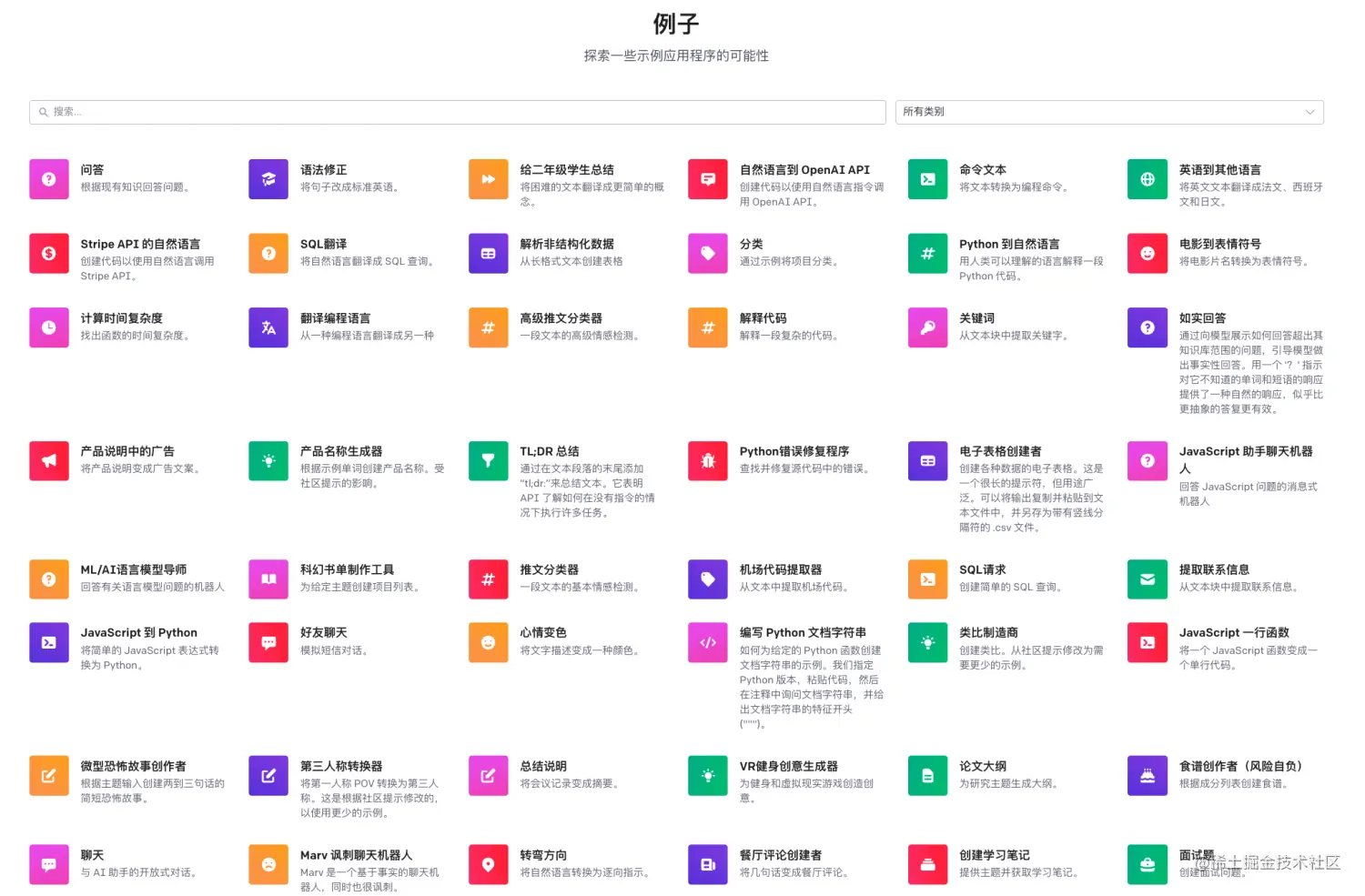Focus the 搜索 search input field
Screen dimensions: 1365x896
click(x=458, y=112)
